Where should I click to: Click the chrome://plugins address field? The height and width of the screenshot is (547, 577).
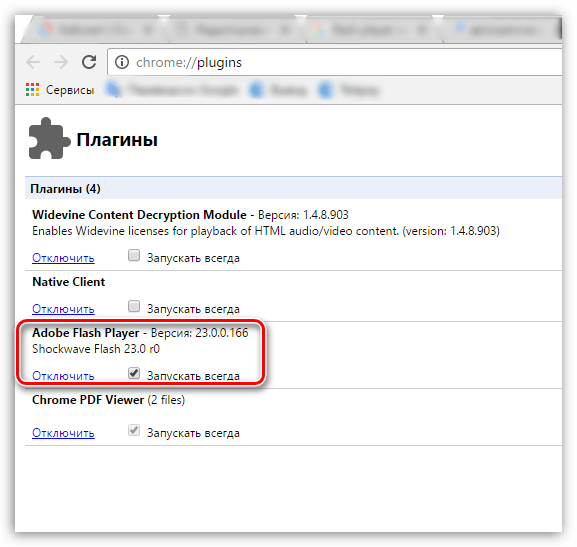click(335, 62)
